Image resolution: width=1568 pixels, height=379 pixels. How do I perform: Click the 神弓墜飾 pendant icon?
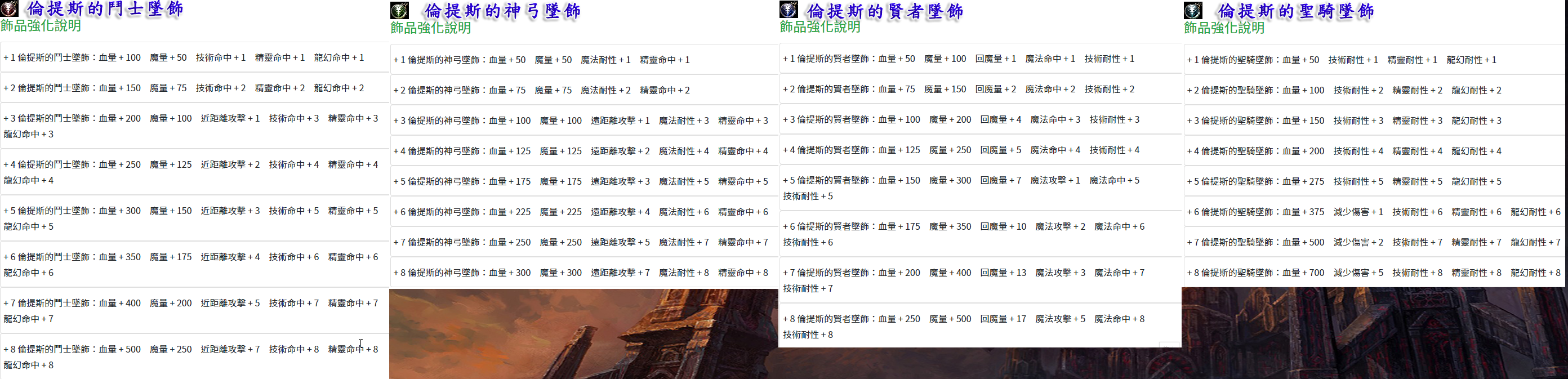tap(399, 10)
